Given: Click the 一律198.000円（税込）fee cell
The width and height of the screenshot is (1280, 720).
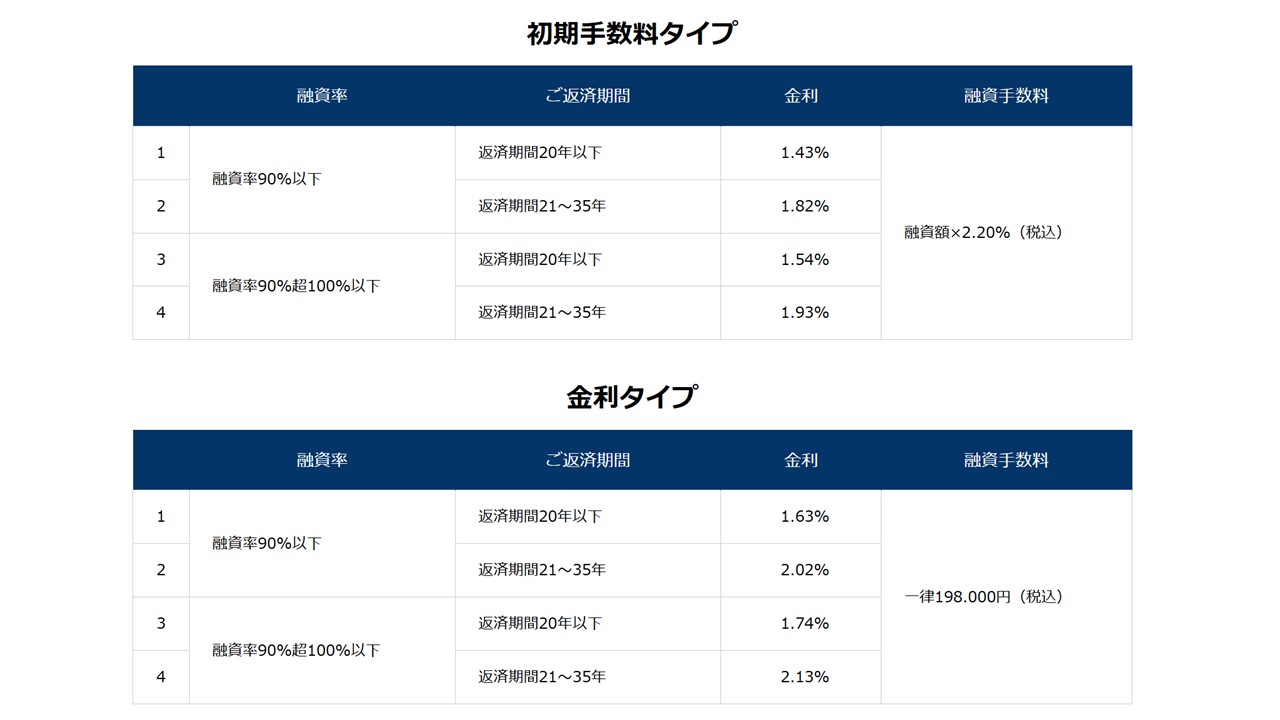Looking at the screenshot, I should 983,597.
